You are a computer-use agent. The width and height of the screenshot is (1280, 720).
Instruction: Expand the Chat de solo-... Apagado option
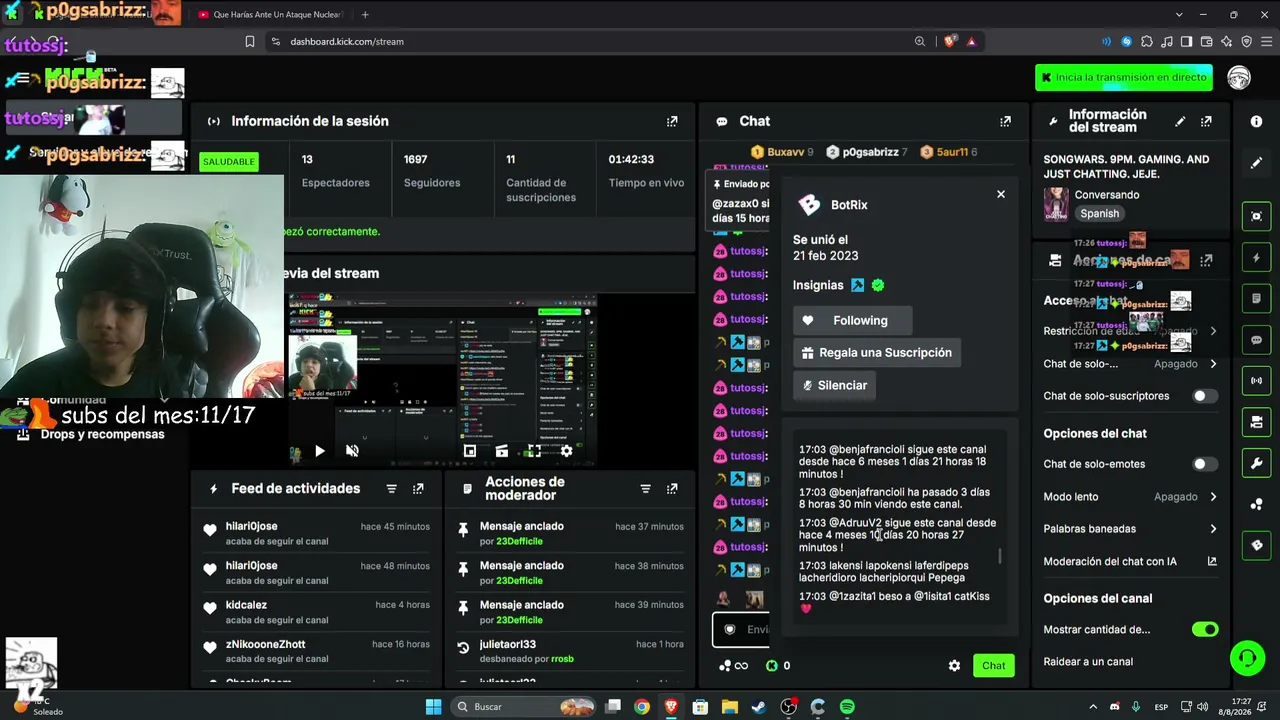(1213, 364)
